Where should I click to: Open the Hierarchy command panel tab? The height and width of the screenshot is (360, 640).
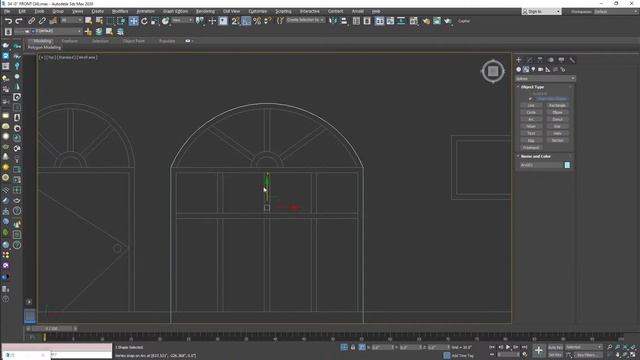[540, 60]
